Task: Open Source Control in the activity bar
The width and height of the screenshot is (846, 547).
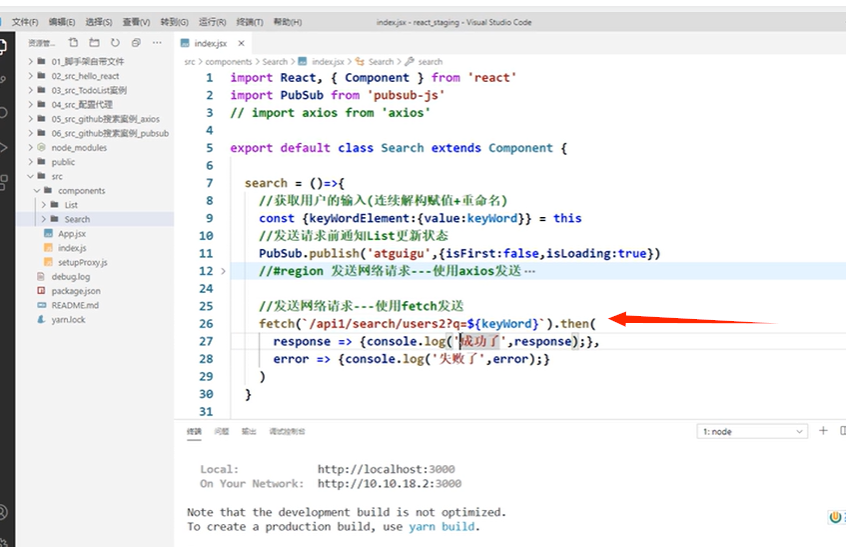Action: point(3,79)
